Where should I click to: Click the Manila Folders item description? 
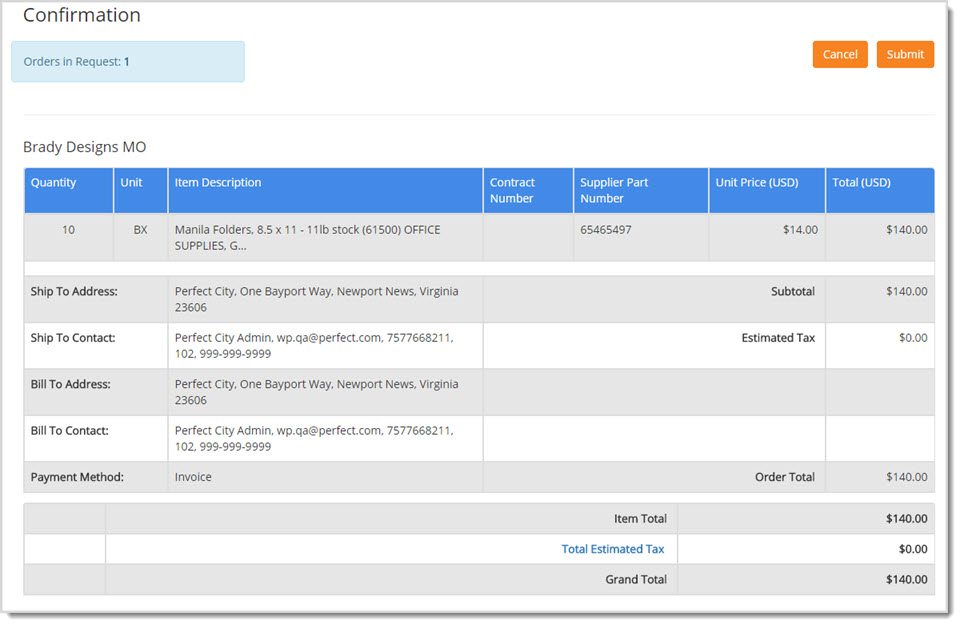tap(307, 238)
